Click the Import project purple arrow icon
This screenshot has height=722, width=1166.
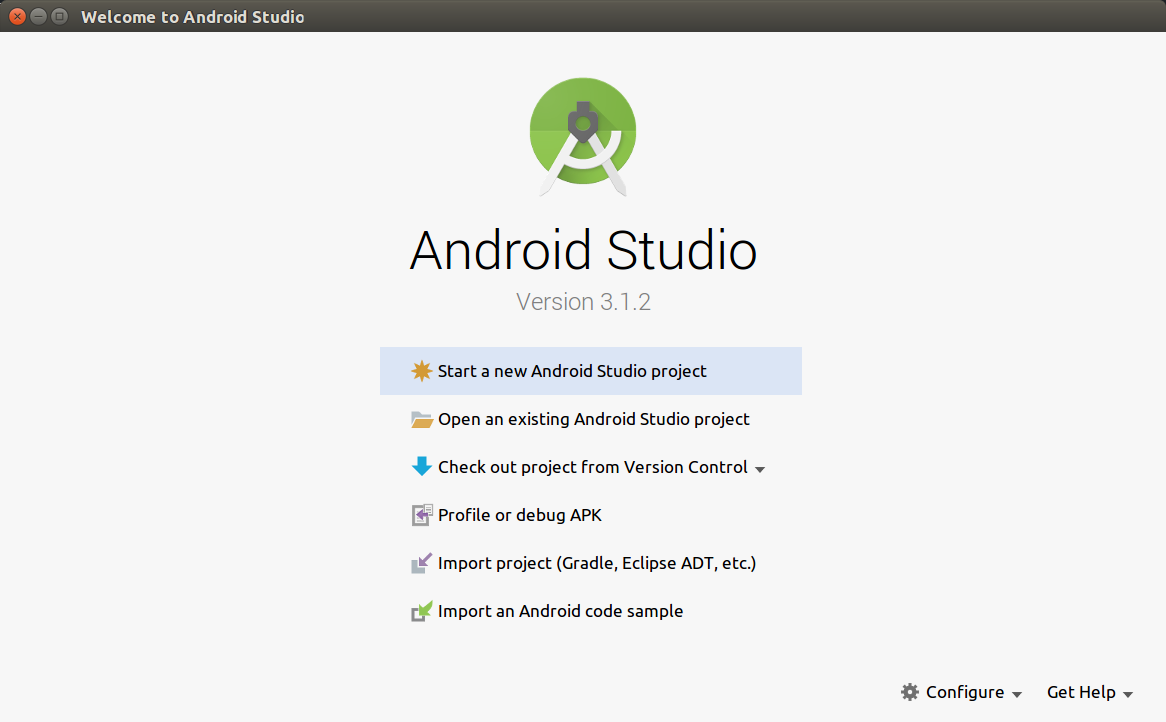[422, 563]
